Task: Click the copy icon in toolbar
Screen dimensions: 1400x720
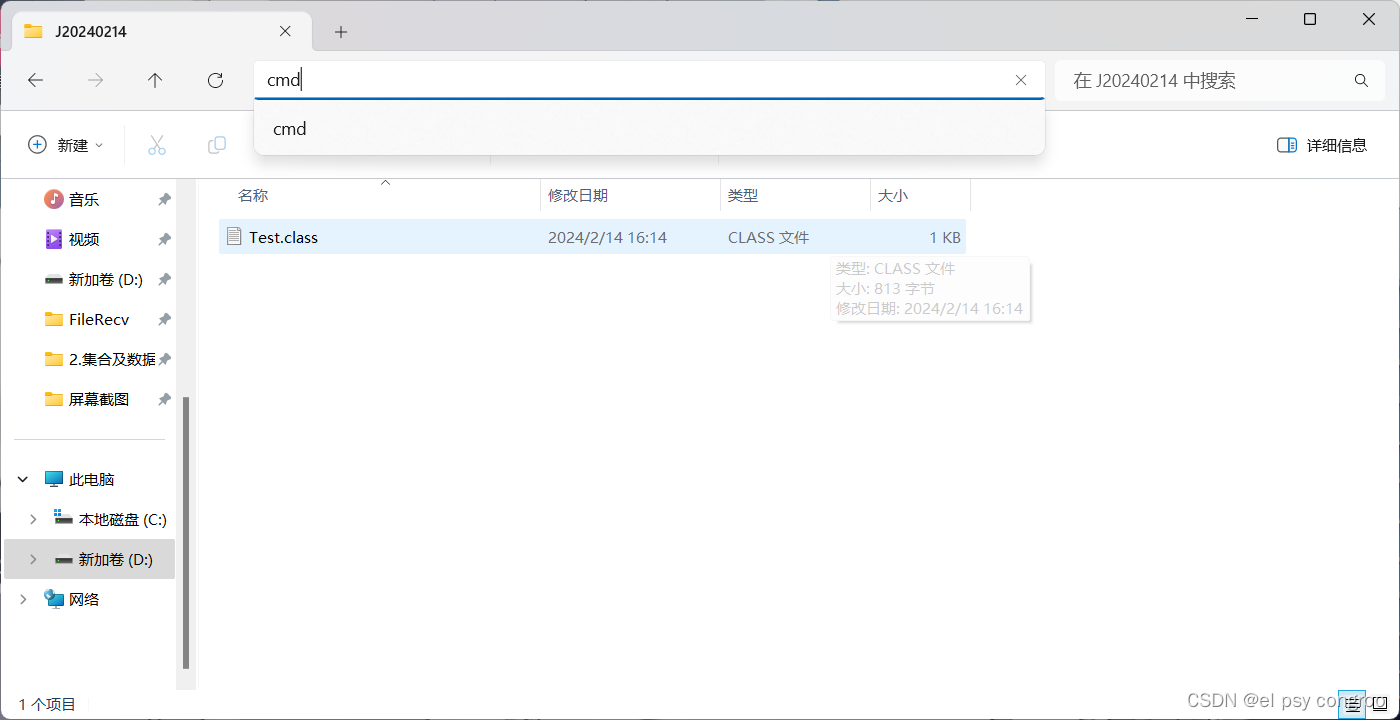Action: click(x=217, y=145)
